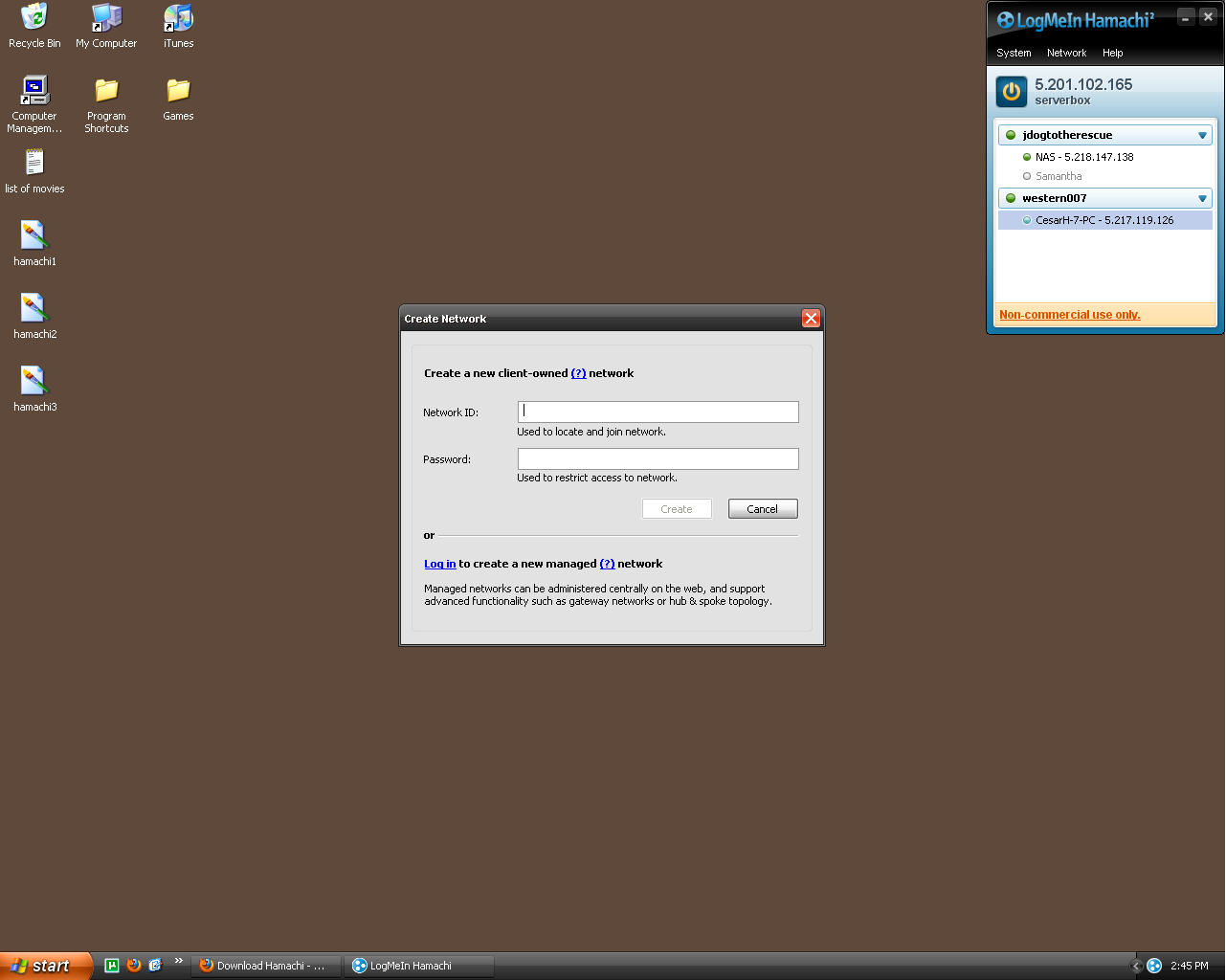Select the list of movies file
Image resolution: width=1226 pixels, height=980 pixels.
34,164
